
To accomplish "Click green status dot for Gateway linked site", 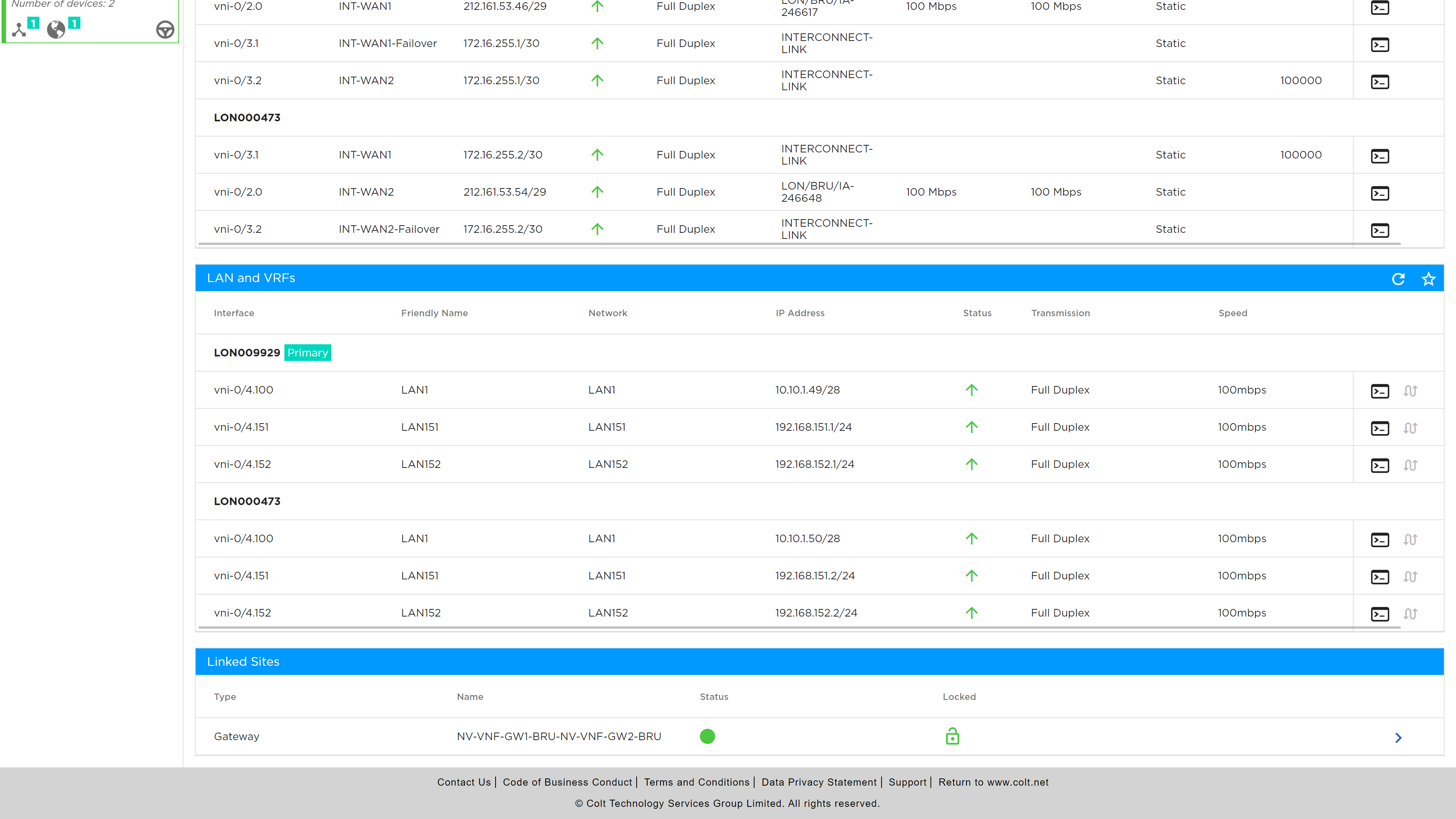I will coord(707,736).
